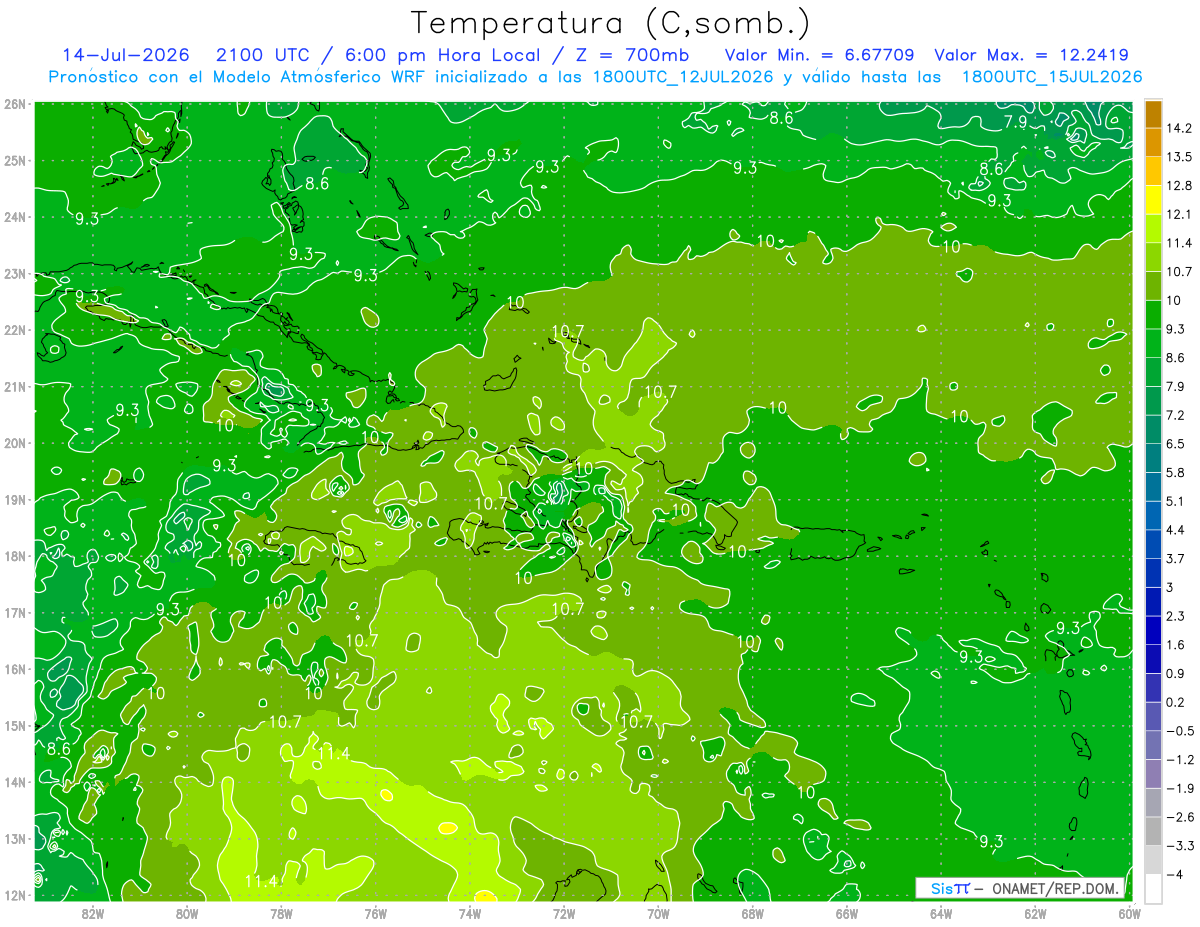Click the colorbar label "-3.3"

point(1179,846)
